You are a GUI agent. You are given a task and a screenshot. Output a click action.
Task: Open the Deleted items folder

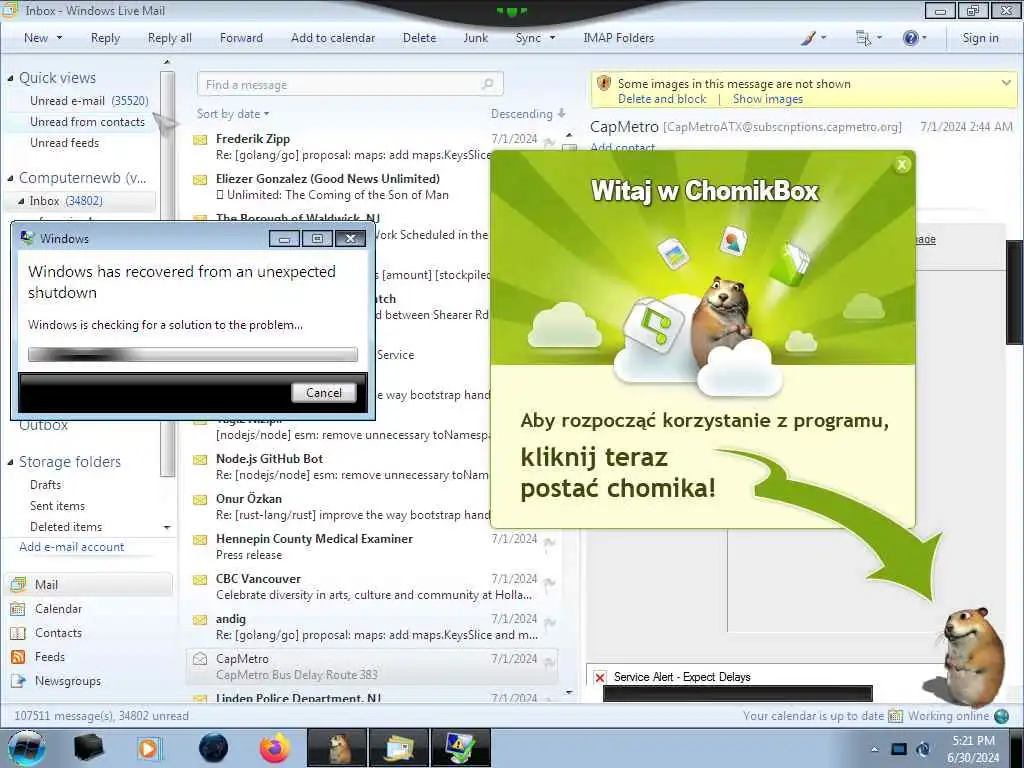click(x=66, y=527)
